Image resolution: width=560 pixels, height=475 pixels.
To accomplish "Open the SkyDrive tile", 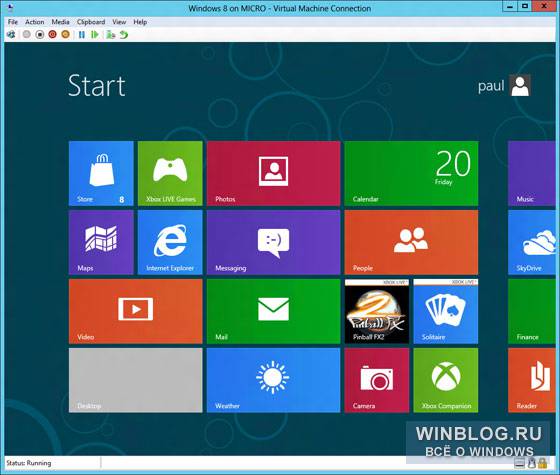I will 532,242.
